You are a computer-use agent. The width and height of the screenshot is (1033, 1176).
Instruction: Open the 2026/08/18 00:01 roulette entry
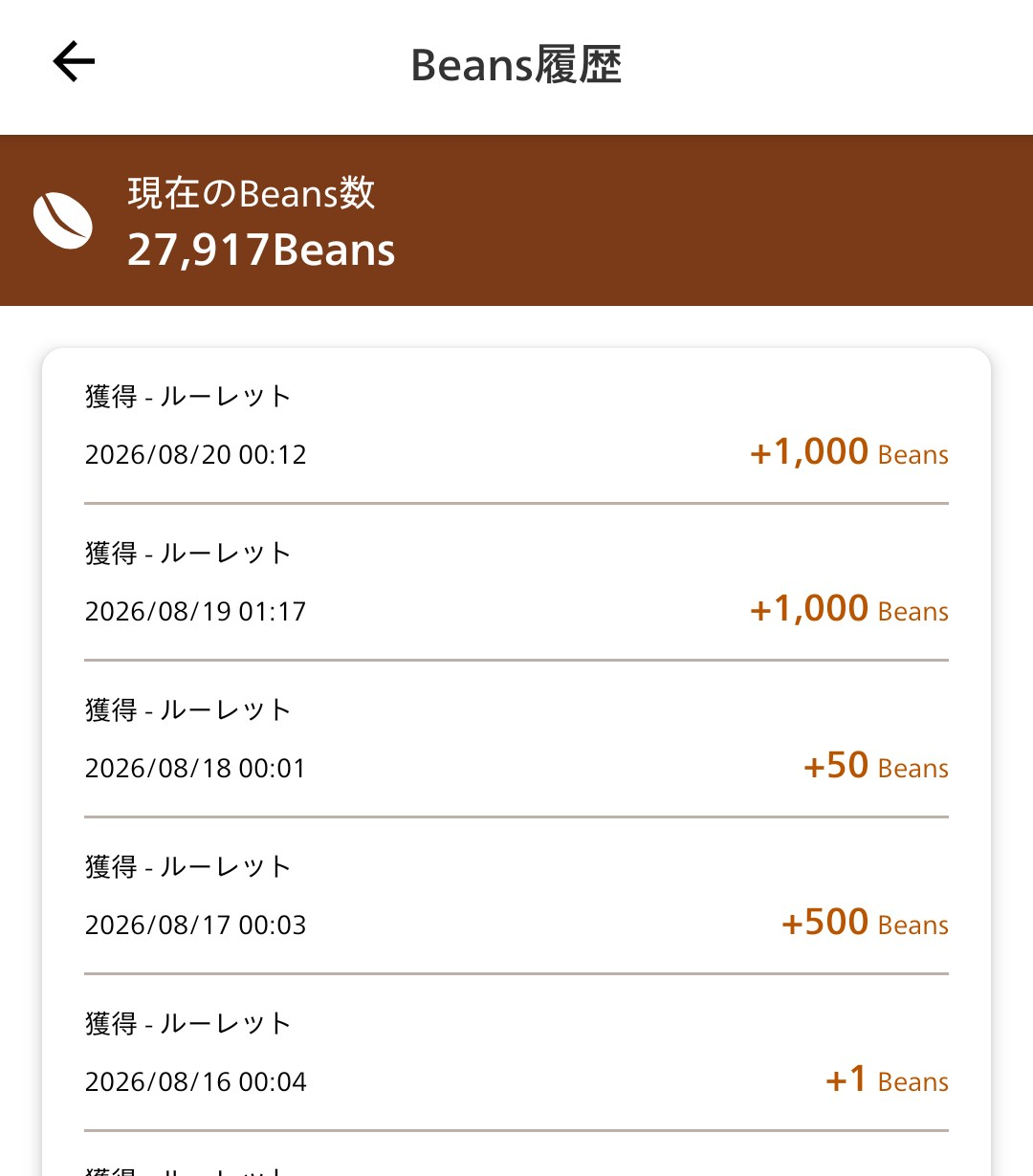[516, 739]
